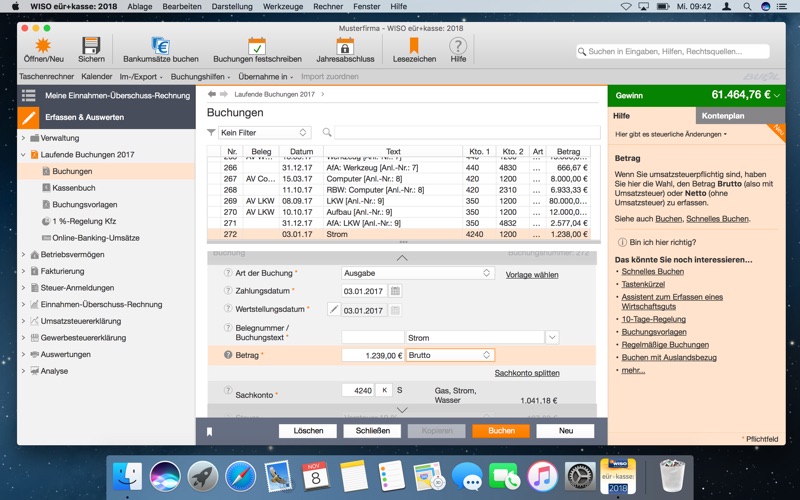Click help icon next to Sachkonto
800x500 pixels.
point(228,390)
